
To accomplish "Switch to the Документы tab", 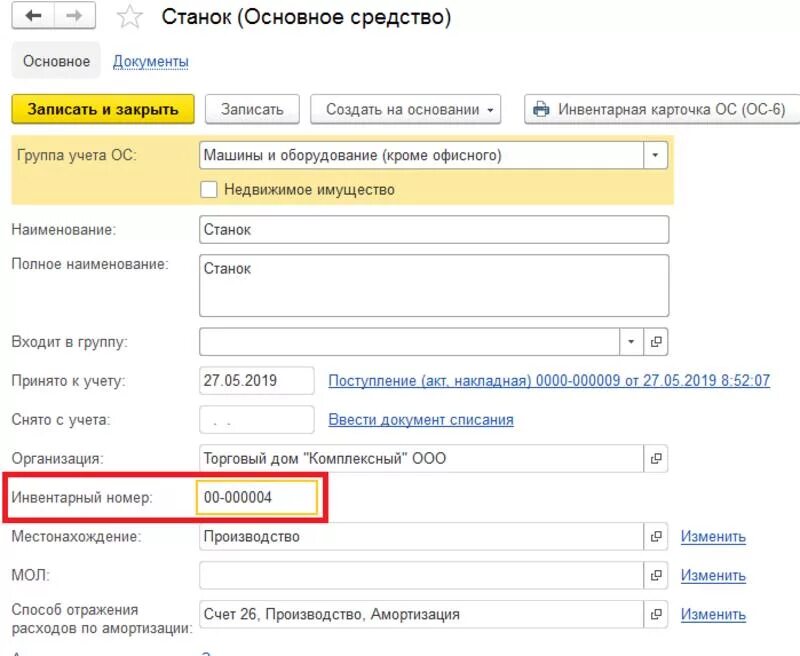I will click(x=151, y=61).
